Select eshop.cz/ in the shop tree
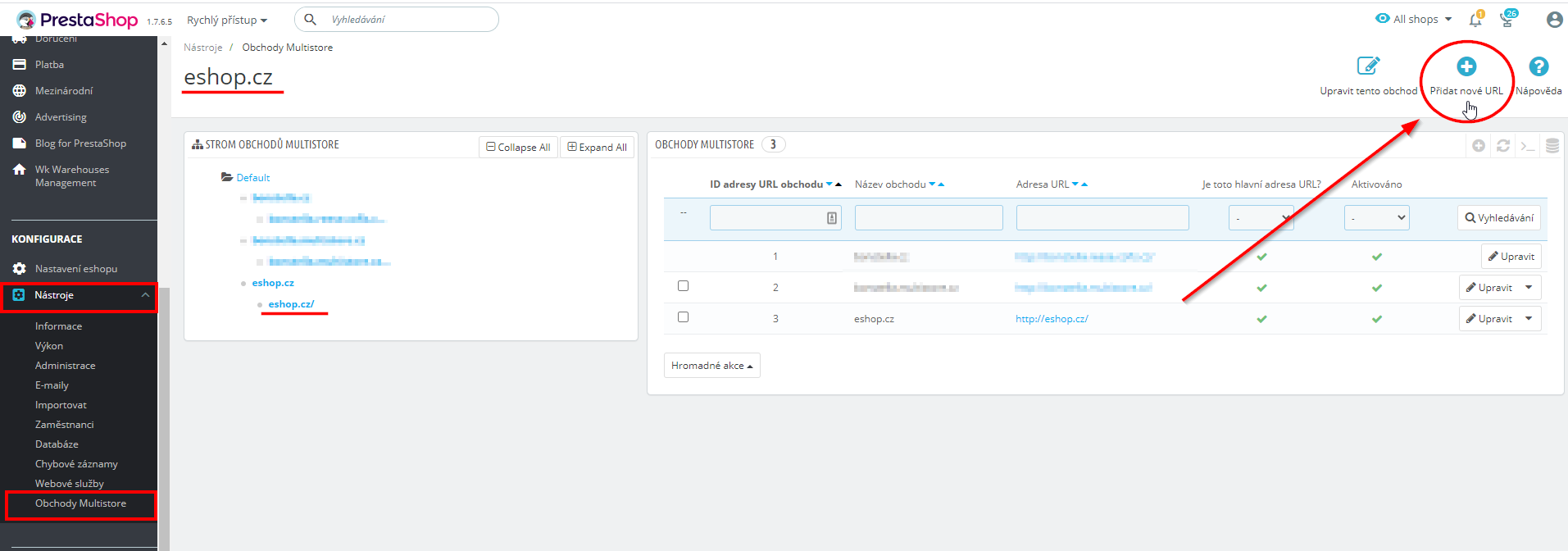Screen dimensions: 1568x551 point(291,304)
